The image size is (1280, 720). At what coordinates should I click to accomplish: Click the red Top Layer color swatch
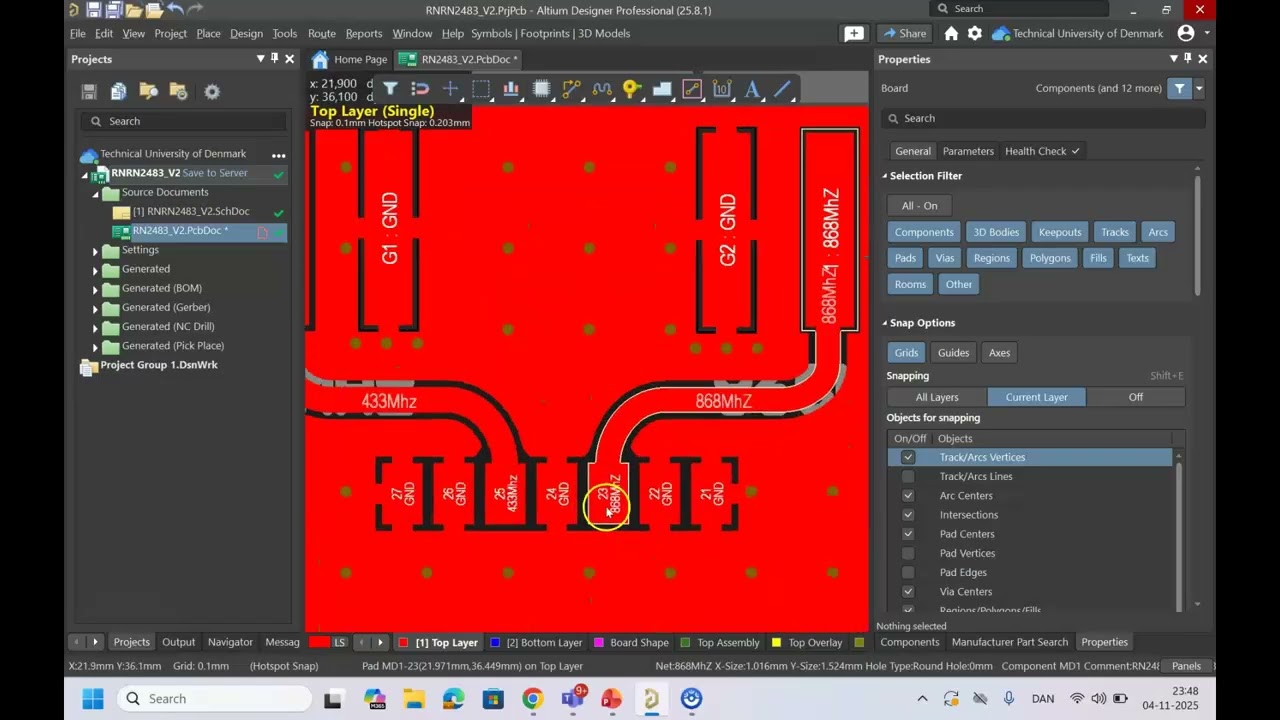(x=403, y=642)
